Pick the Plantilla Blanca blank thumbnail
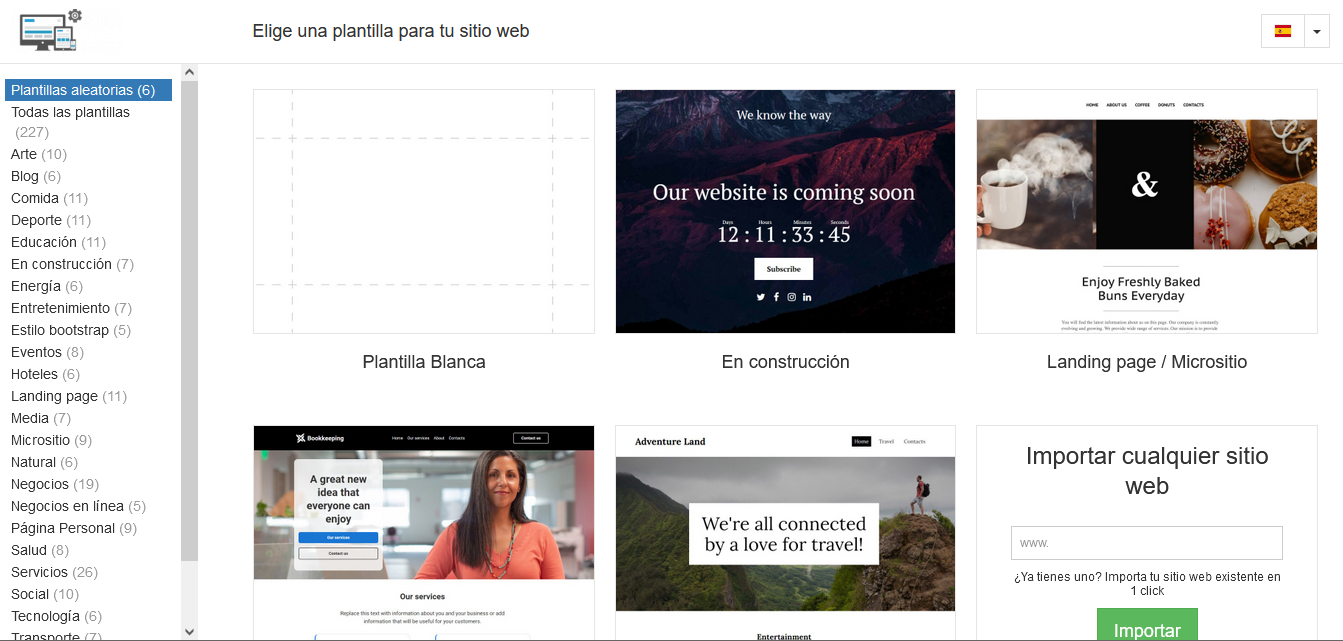1343x641 pixels. point(423,211)
